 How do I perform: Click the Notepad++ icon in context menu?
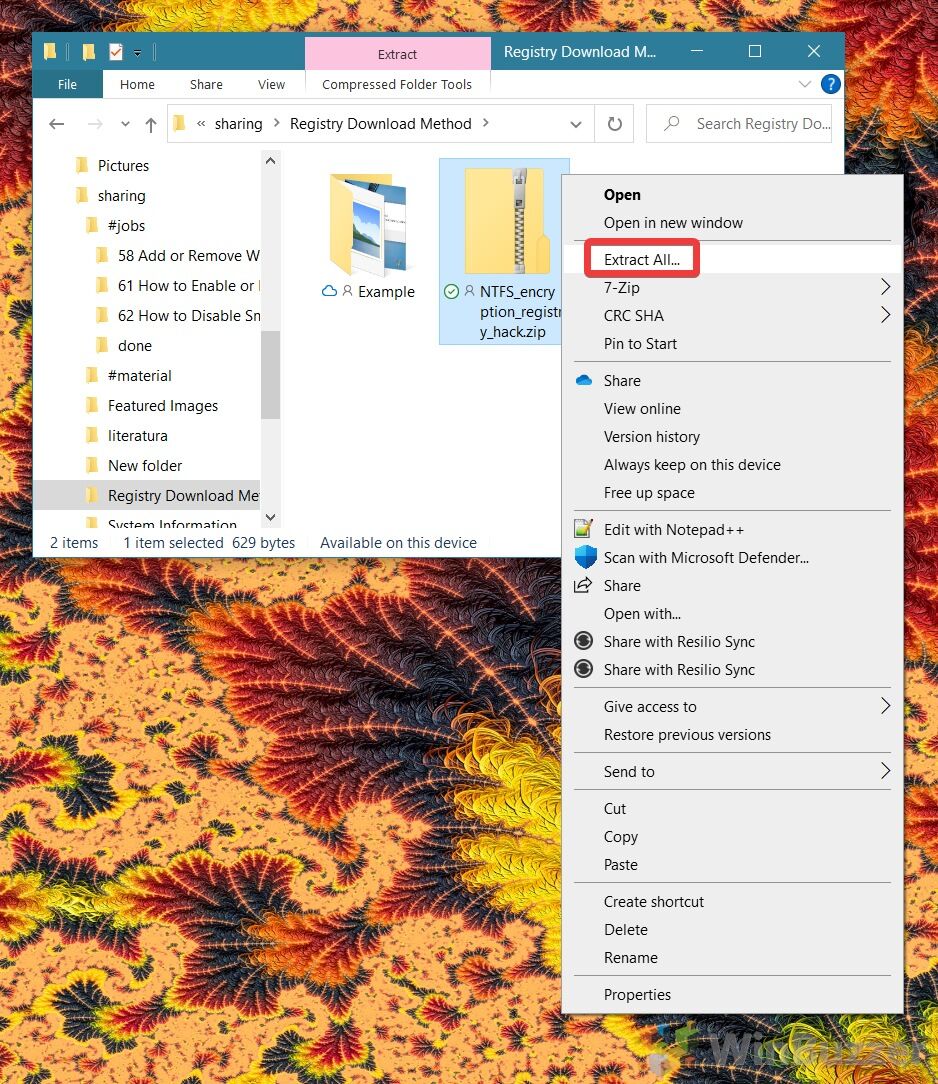pyautogui.click(x=583, y=529)
